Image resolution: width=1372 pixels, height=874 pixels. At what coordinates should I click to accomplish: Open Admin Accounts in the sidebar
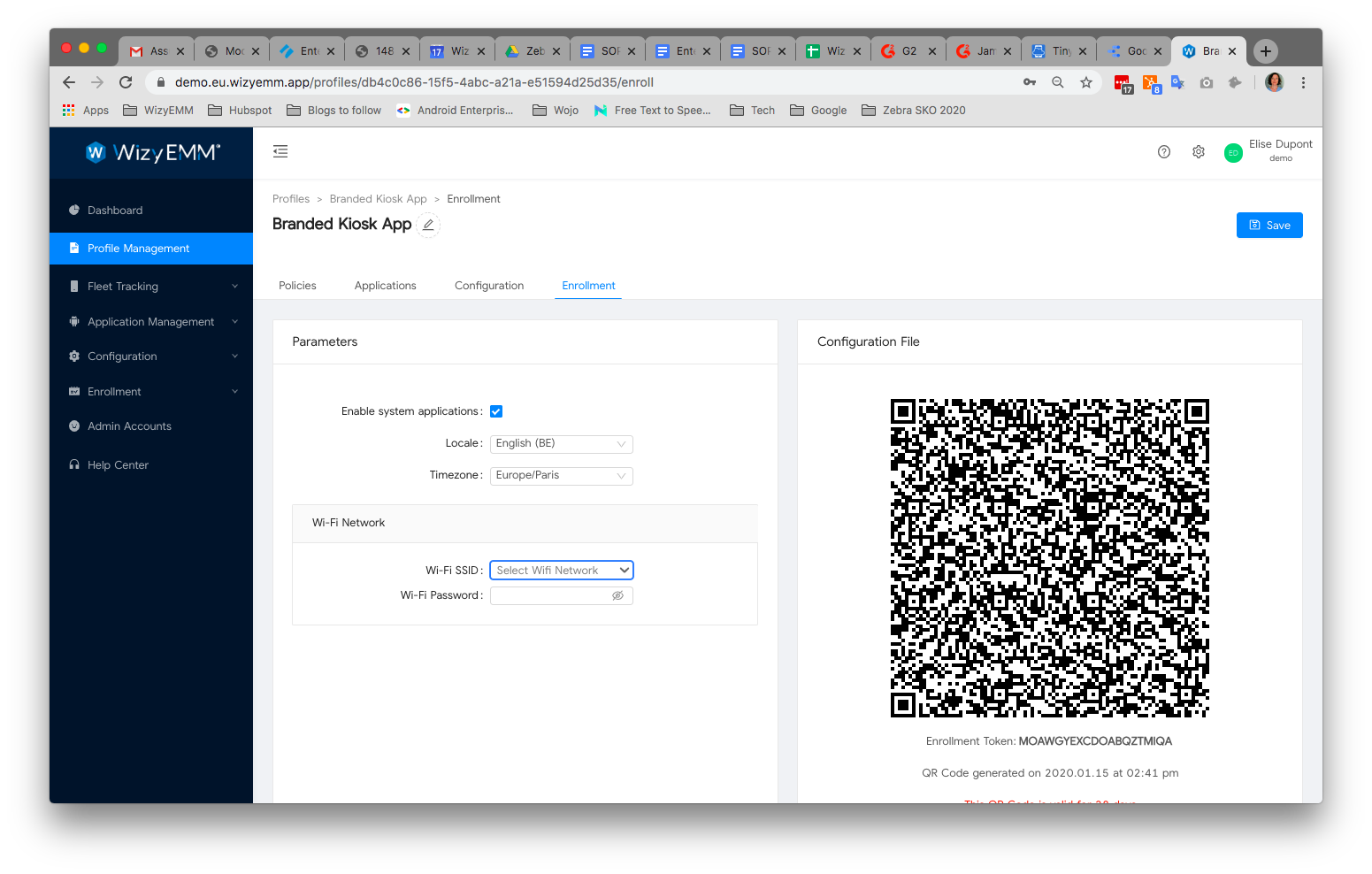tap(151, 426)
